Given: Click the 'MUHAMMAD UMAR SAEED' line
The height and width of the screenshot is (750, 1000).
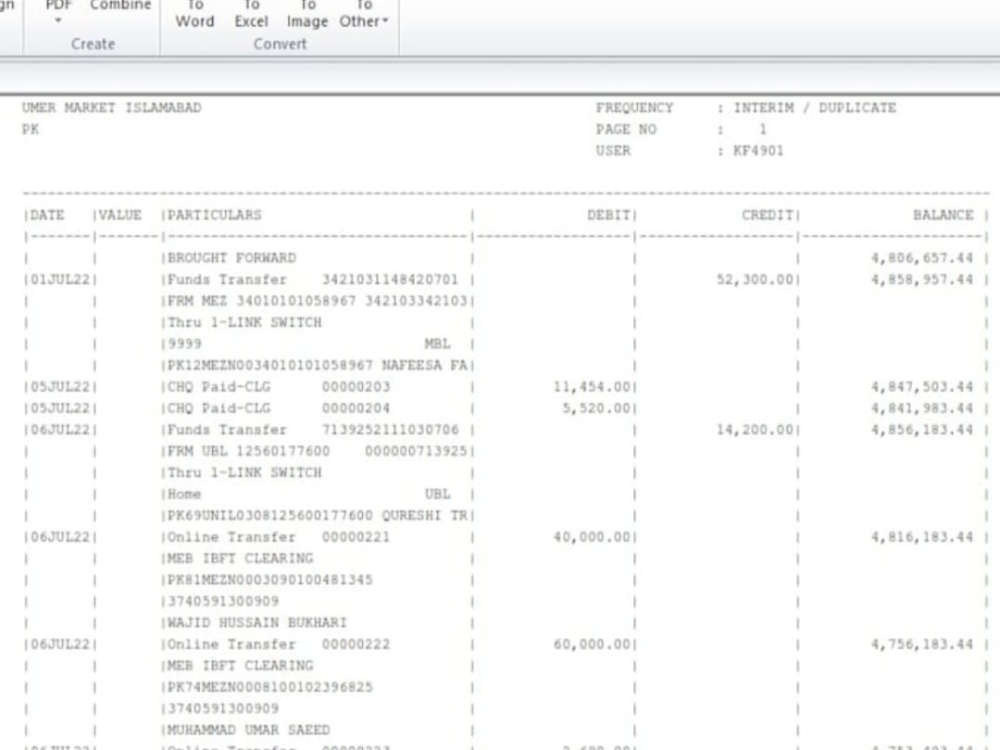Looking at the screenshot, I should coord(249,730).
